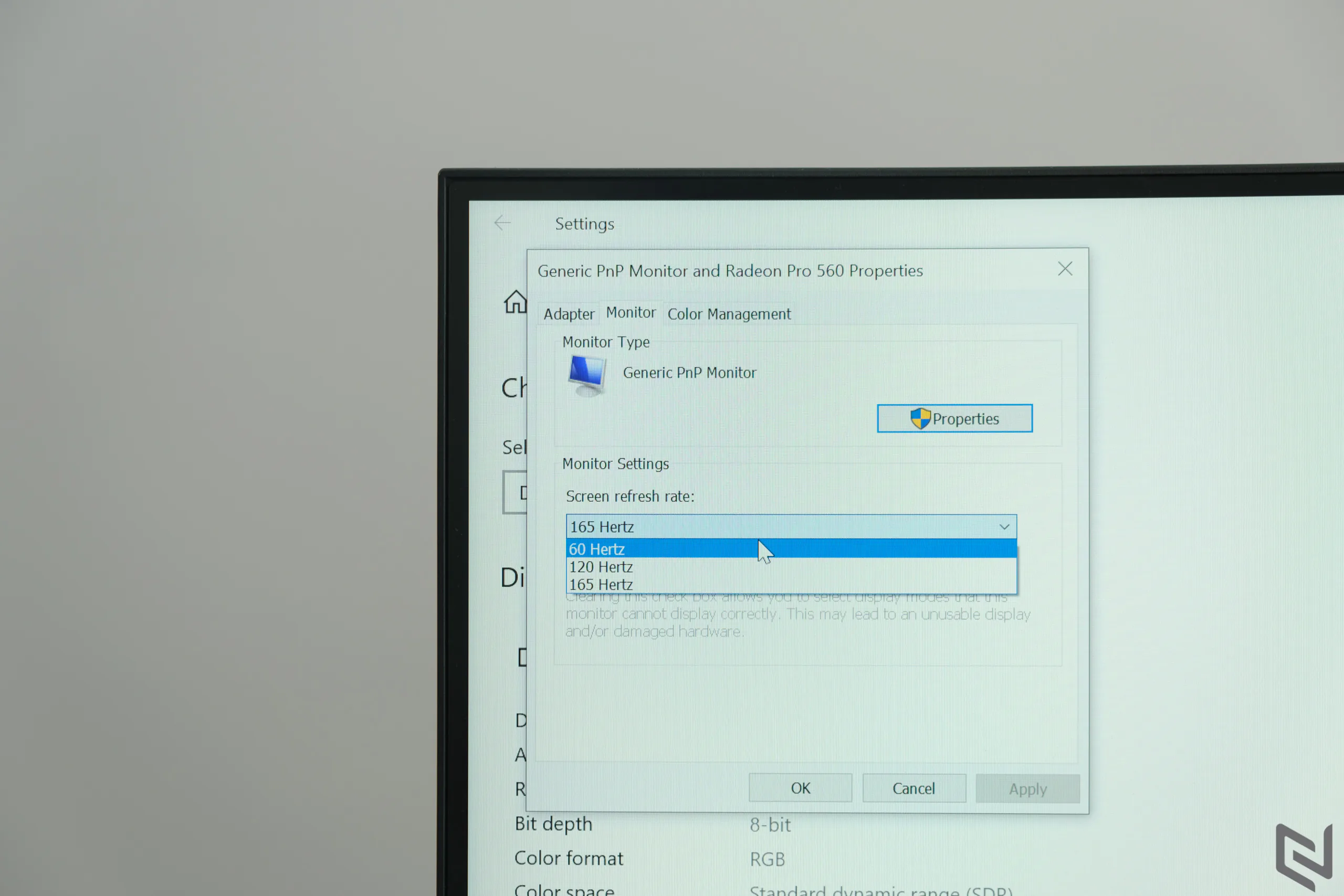Click the Generic PnP Monitor icon
The height and width of the screenshot is (896, 1344).
coord(587,375)
